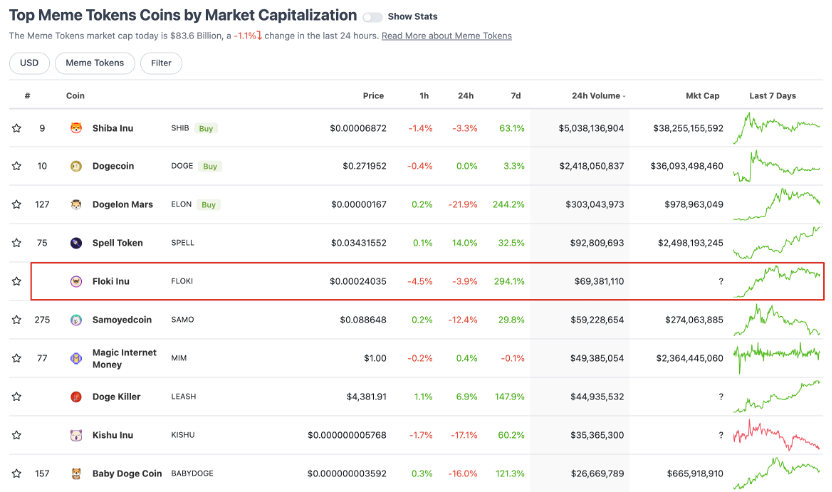This screenshot has height=492, width=832.
Task: Click the Floki Inu logo icon
Action: point(76,281)
